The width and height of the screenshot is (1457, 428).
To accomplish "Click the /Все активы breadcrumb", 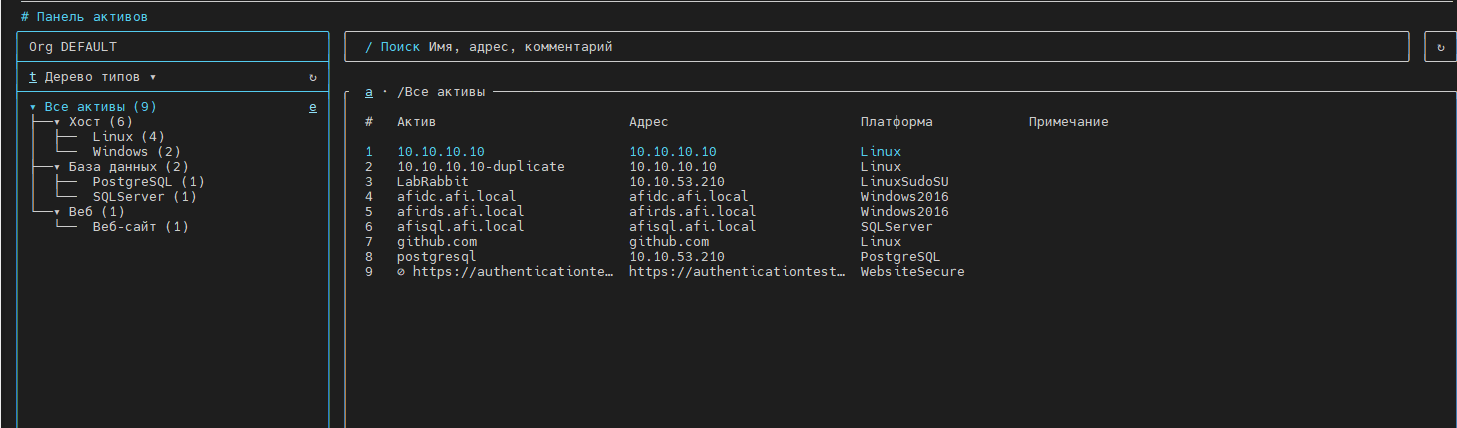I will click(x=441, y=92).
